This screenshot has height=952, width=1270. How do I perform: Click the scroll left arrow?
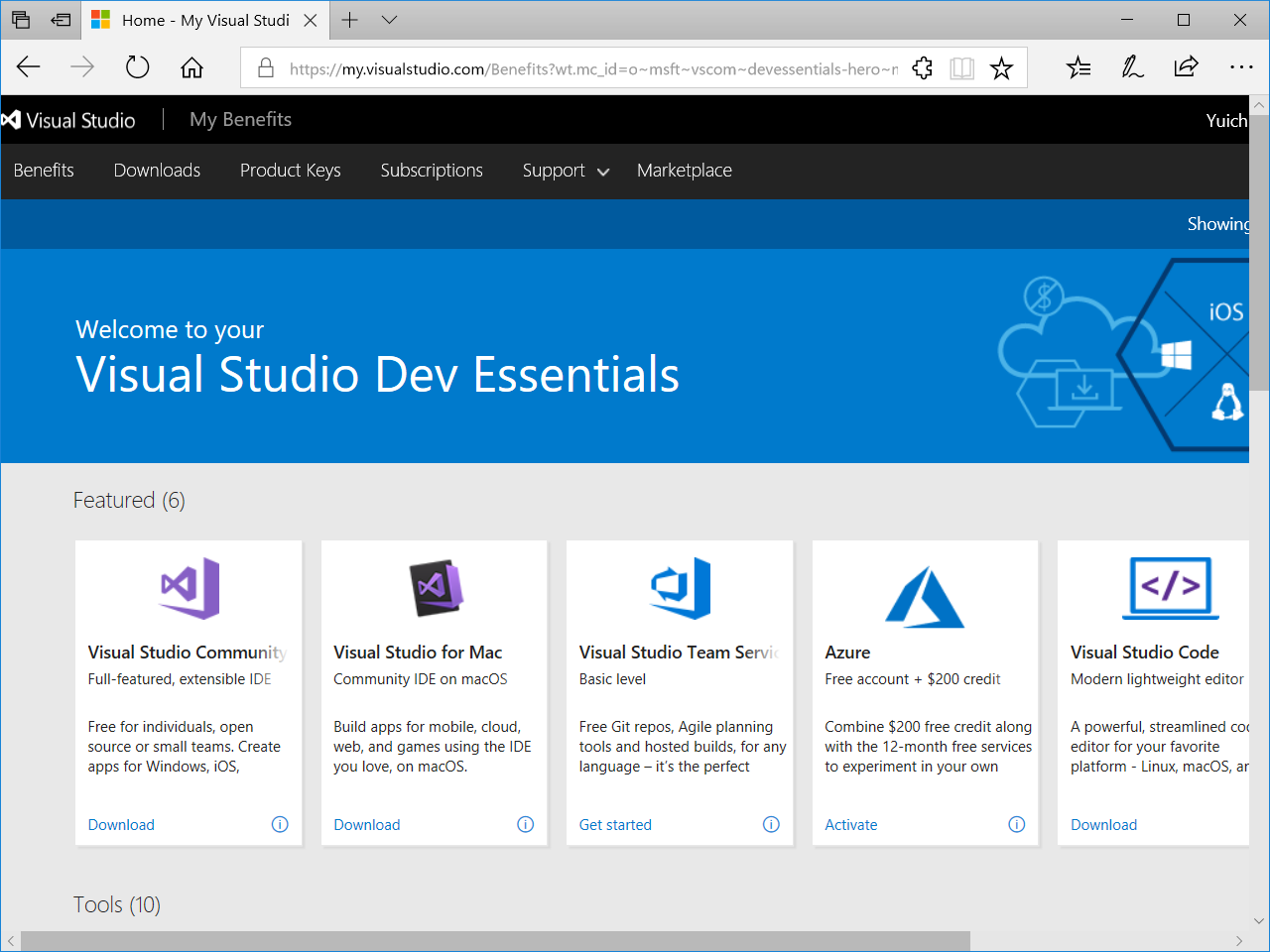tap(11, 941)
